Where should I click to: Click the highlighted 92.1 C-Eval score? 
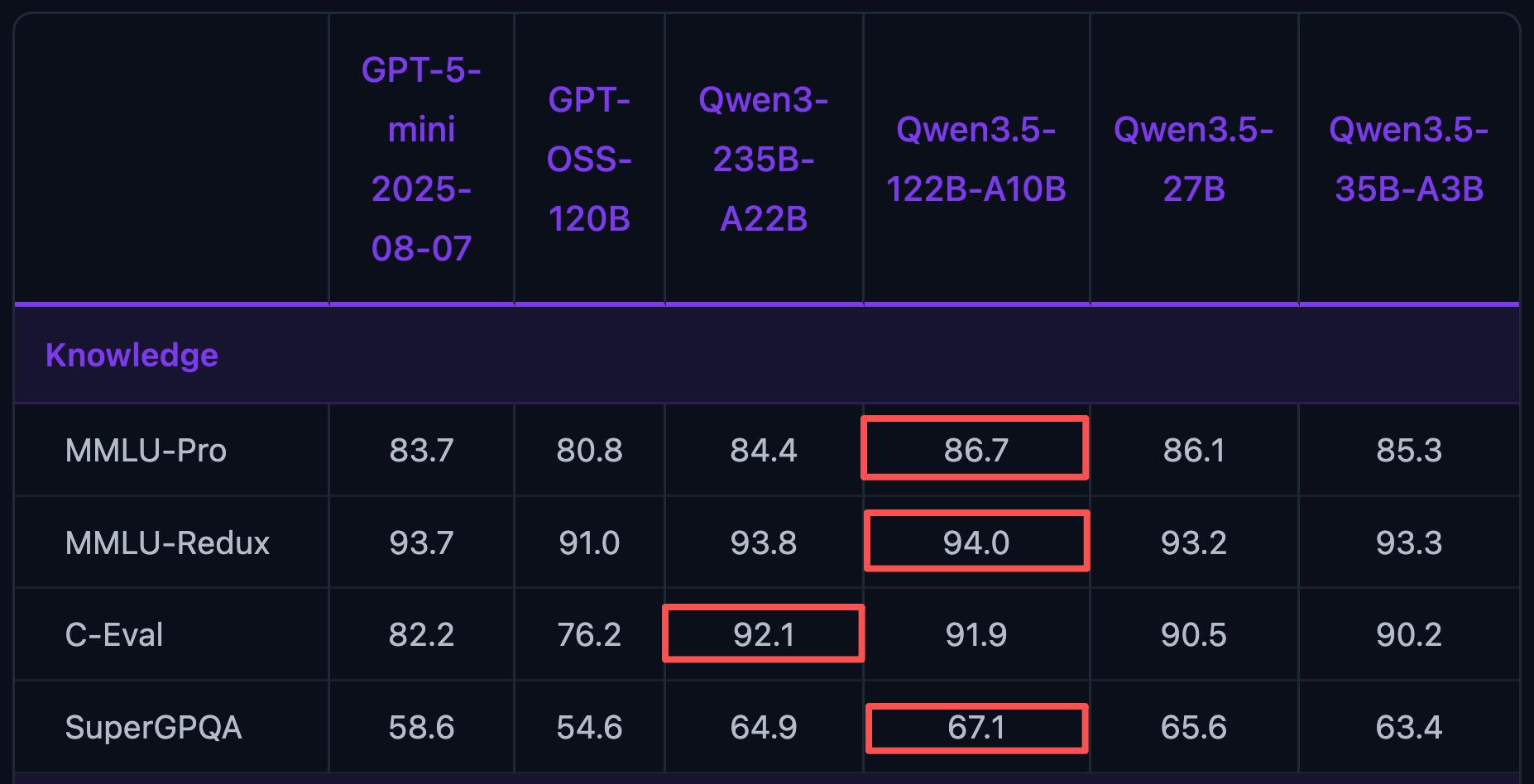click(x=763, y=634)
